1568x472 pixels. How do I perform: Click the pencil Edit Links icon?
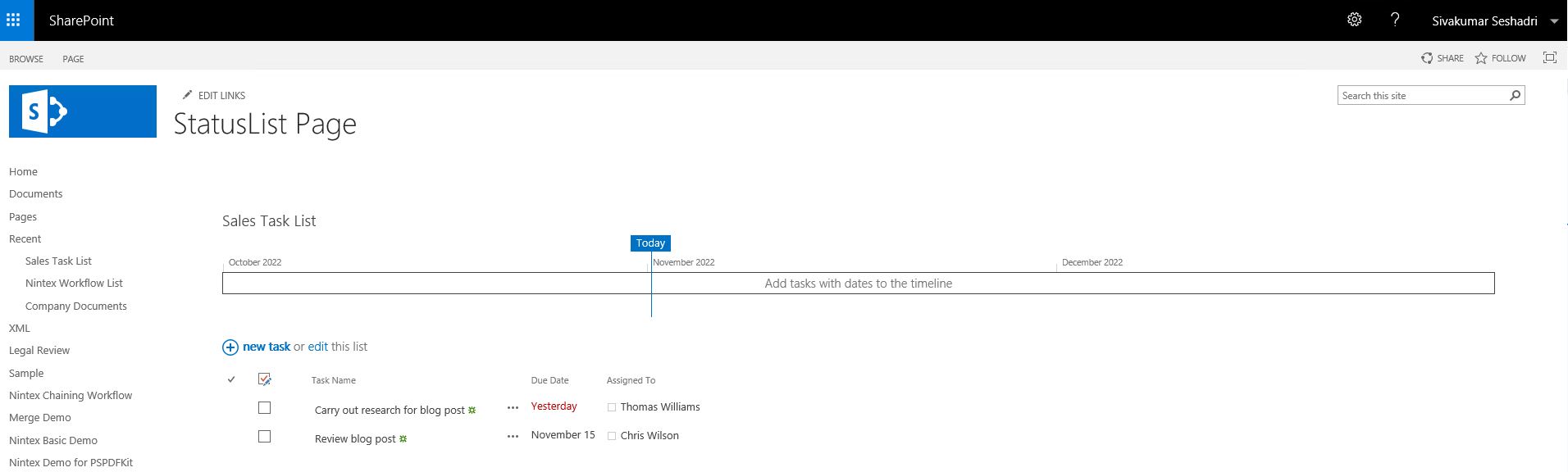tap(187, 95)
